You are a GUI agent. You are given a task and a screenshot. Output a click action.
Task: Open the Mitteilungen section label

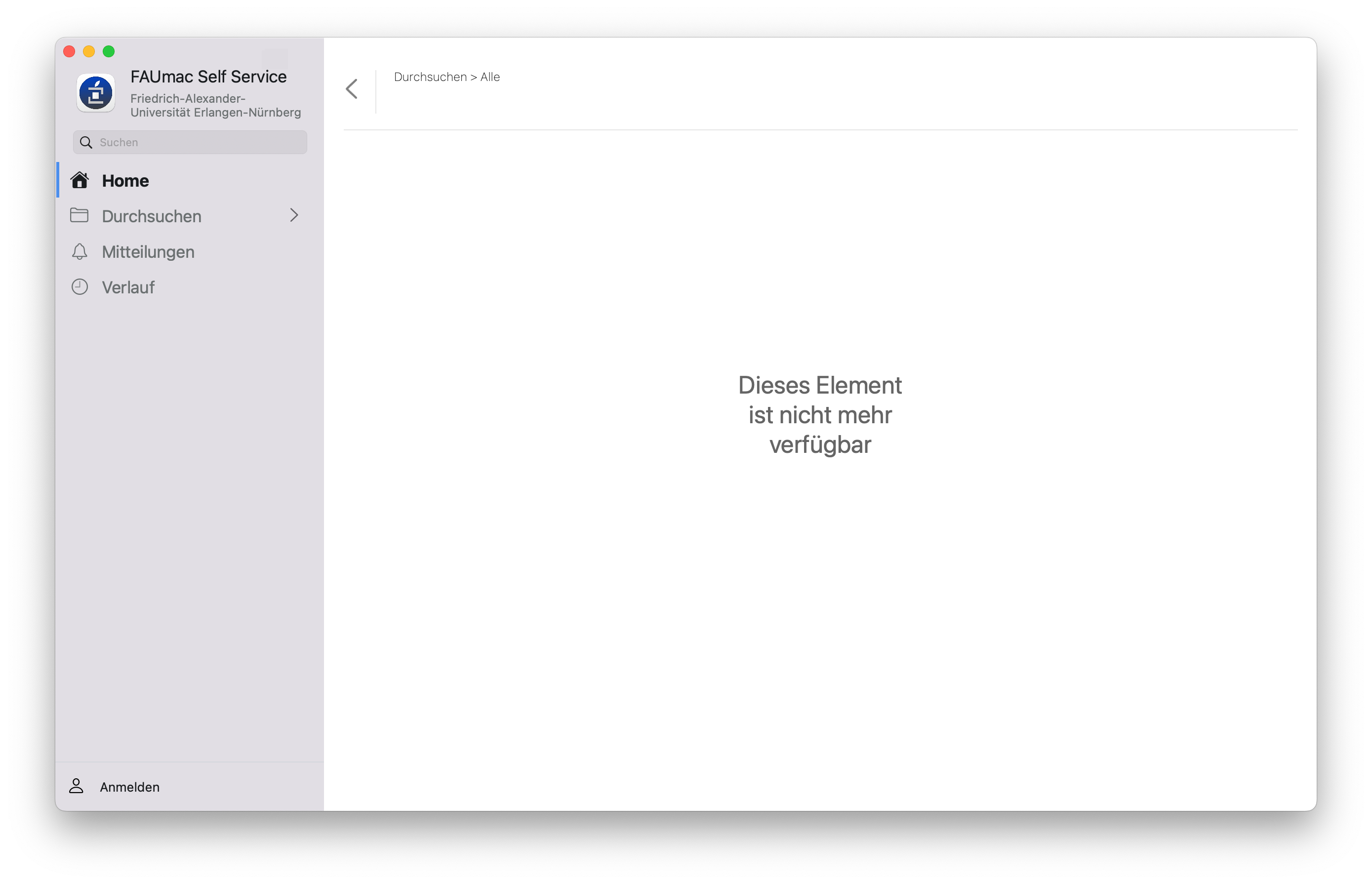[148, 252]
